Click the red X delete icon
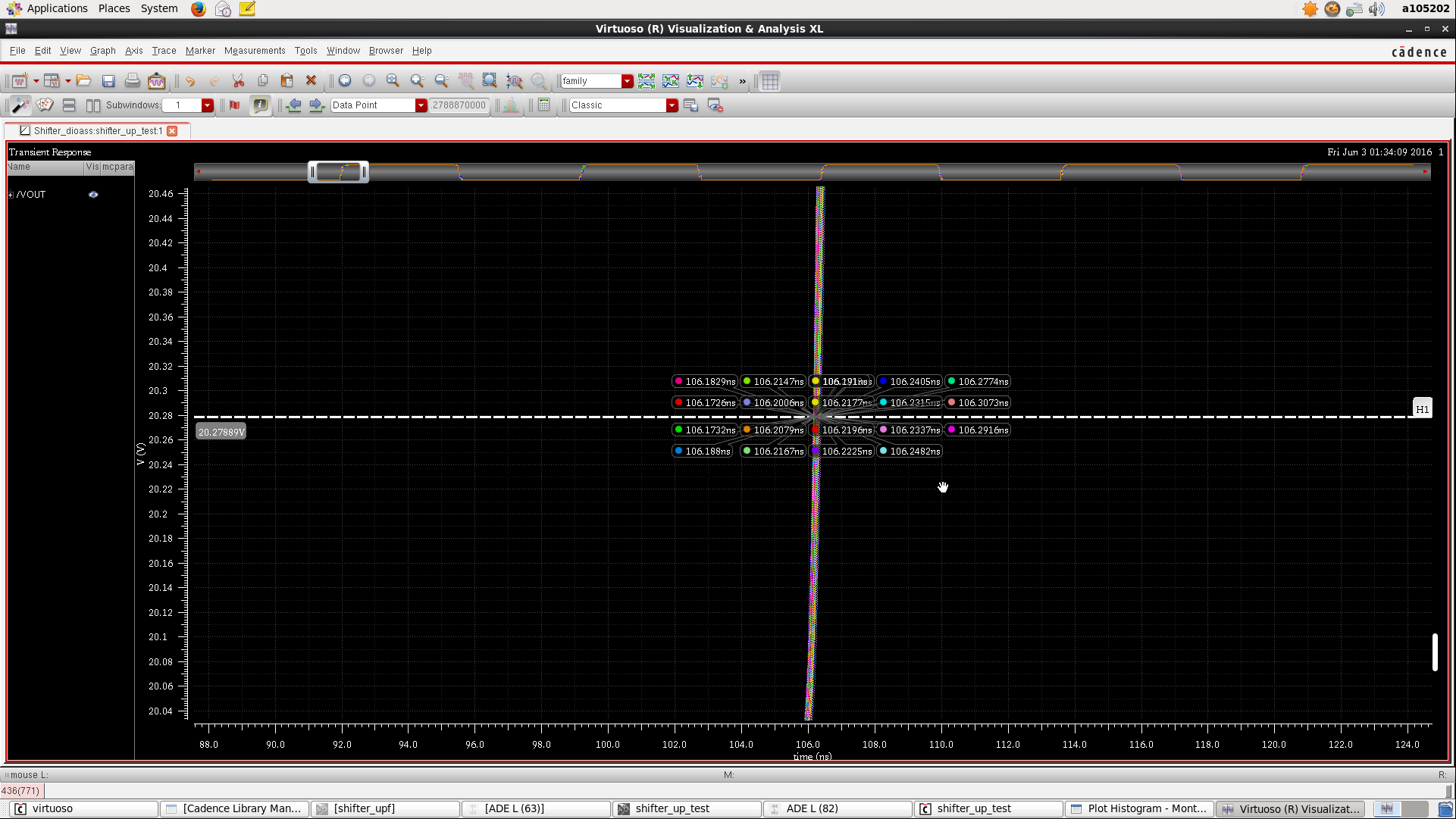 click(x=311, y=81)
